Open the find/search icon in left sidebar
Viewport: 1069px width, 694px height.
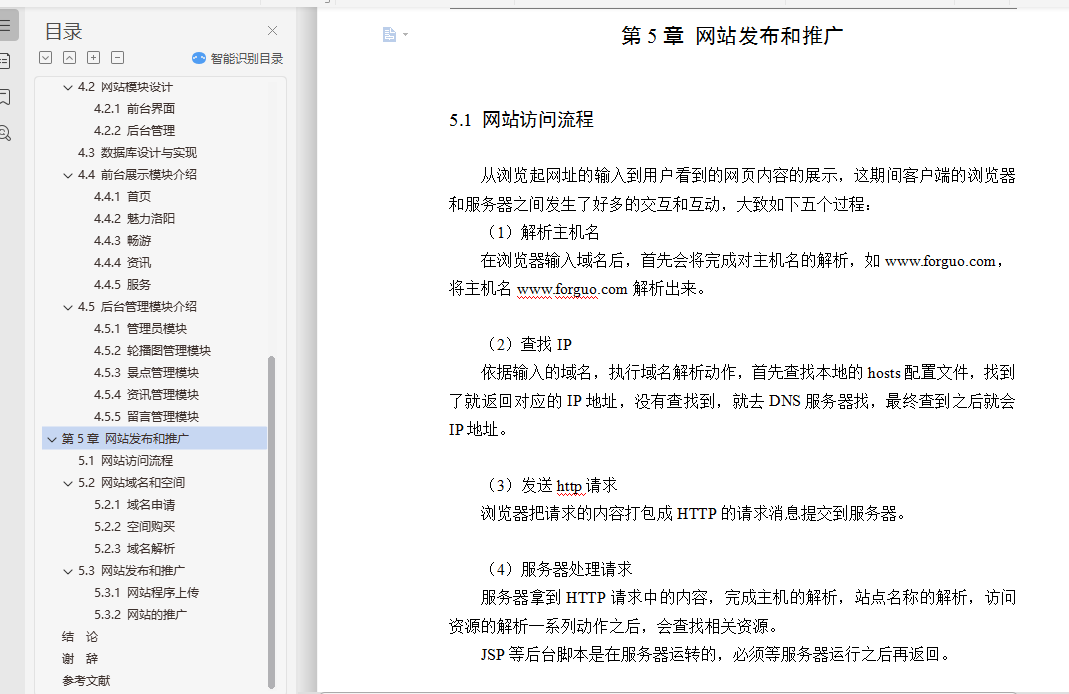(5, 133)
